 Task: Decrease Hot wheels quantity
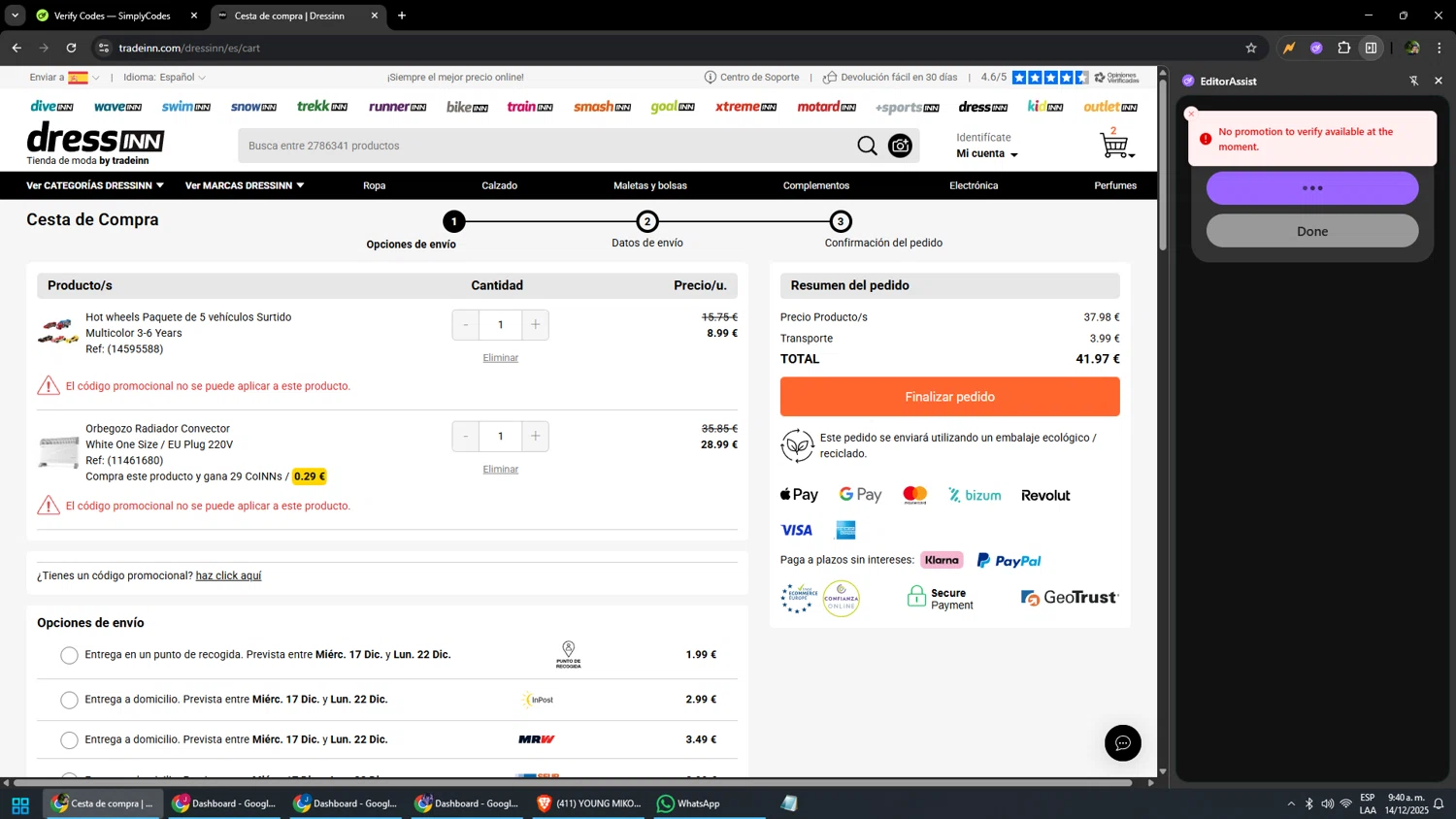coord(466,325)
